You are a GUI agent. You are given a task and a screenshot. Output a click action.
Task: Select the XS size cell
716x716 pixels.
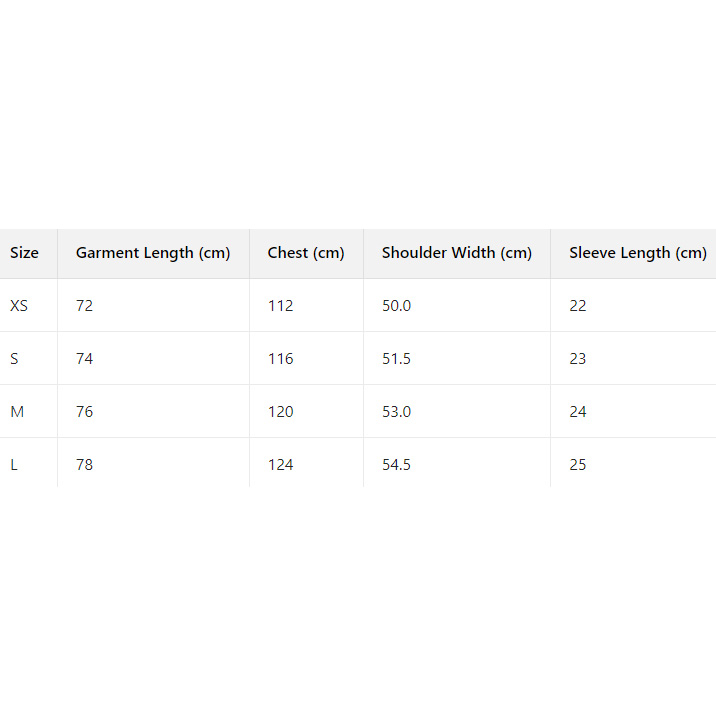pyautogui.click(x=19, y=305)
